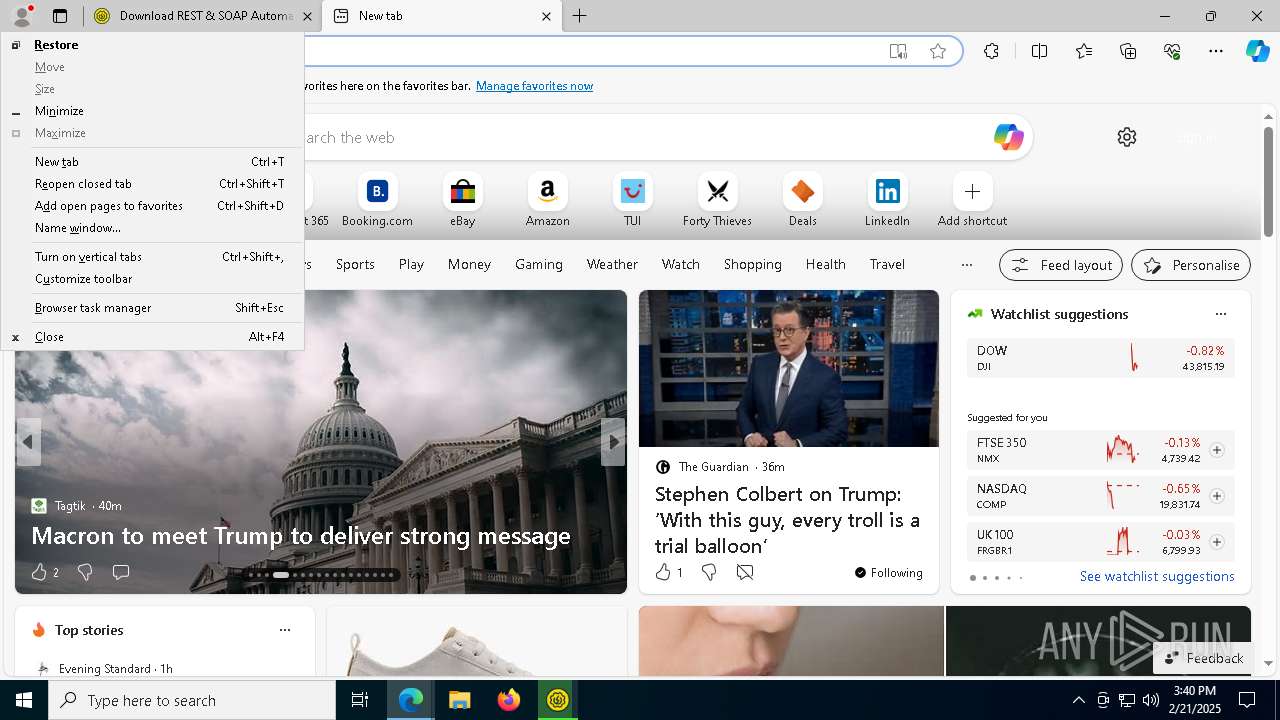Open the Collections icon
The image size is (1280, 720).
pyautogui.click(x=1128, y=51)
